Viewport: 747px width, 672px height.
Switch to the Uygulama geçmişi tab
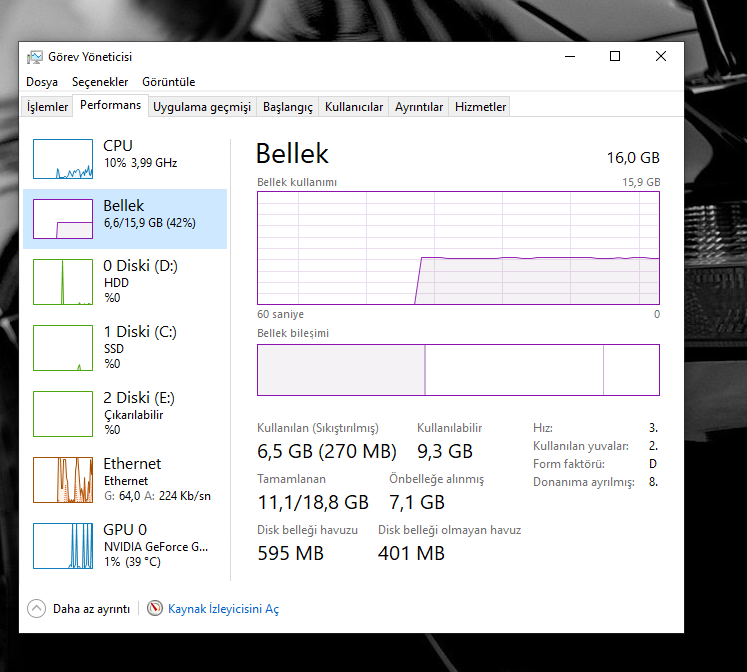pyautogui.click(x=202, y=107)
